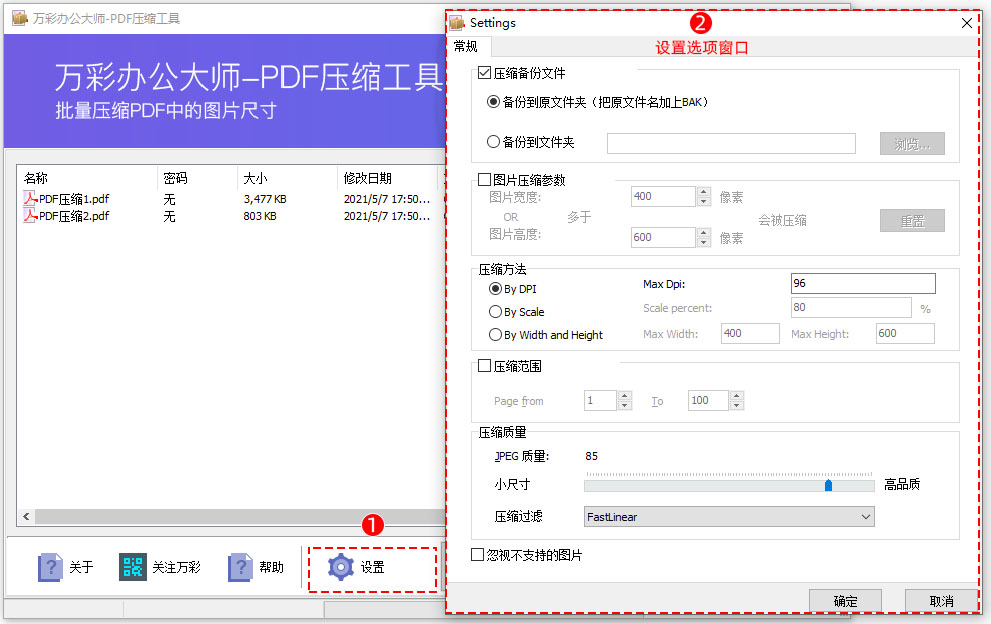
Task: Increase page To value with up arrow
Action: (736, 396)
